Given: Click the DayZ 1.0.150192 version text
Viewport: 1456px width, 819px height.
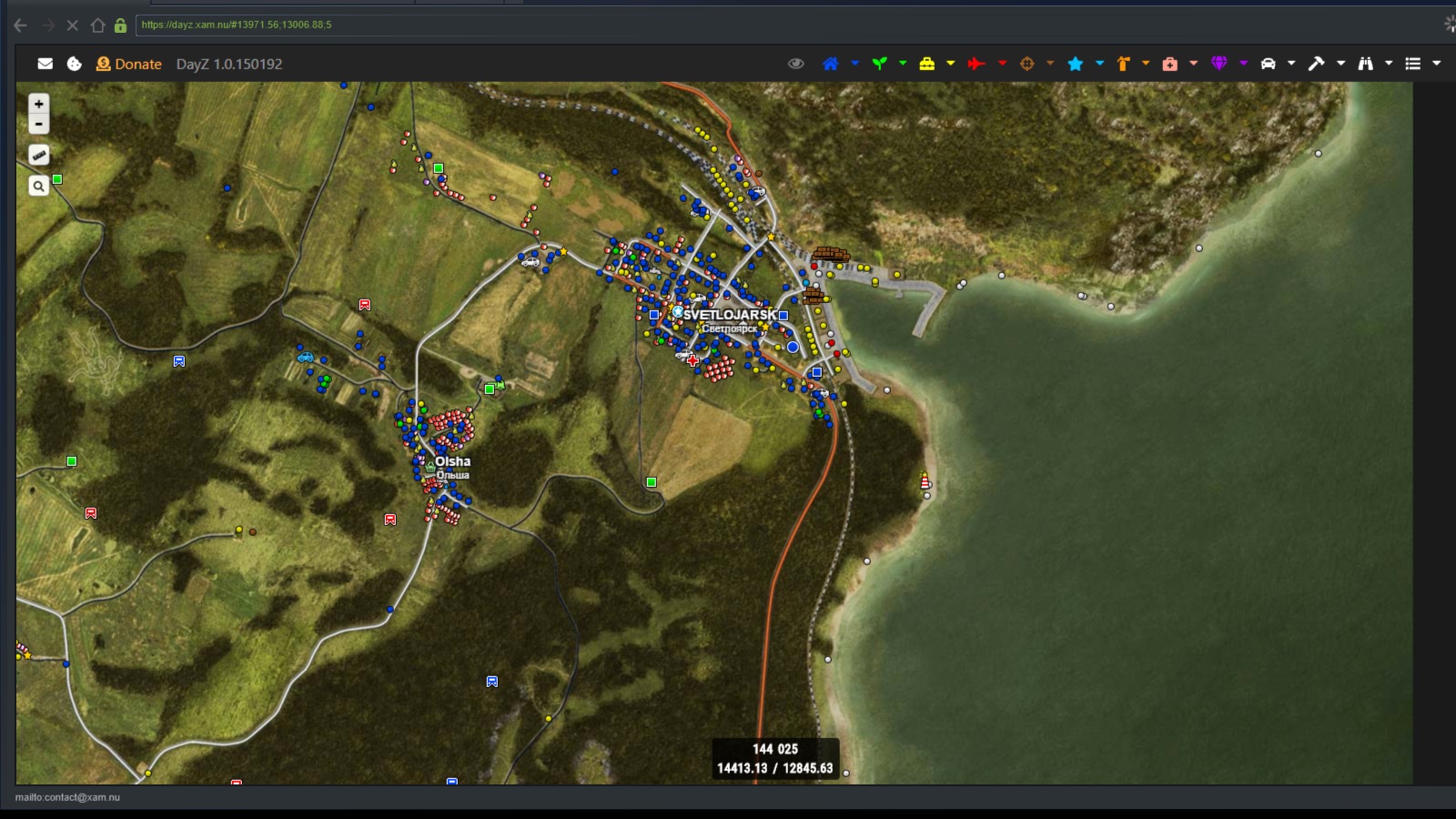Looking at the screenshot, I should click(x=229, y=64).
